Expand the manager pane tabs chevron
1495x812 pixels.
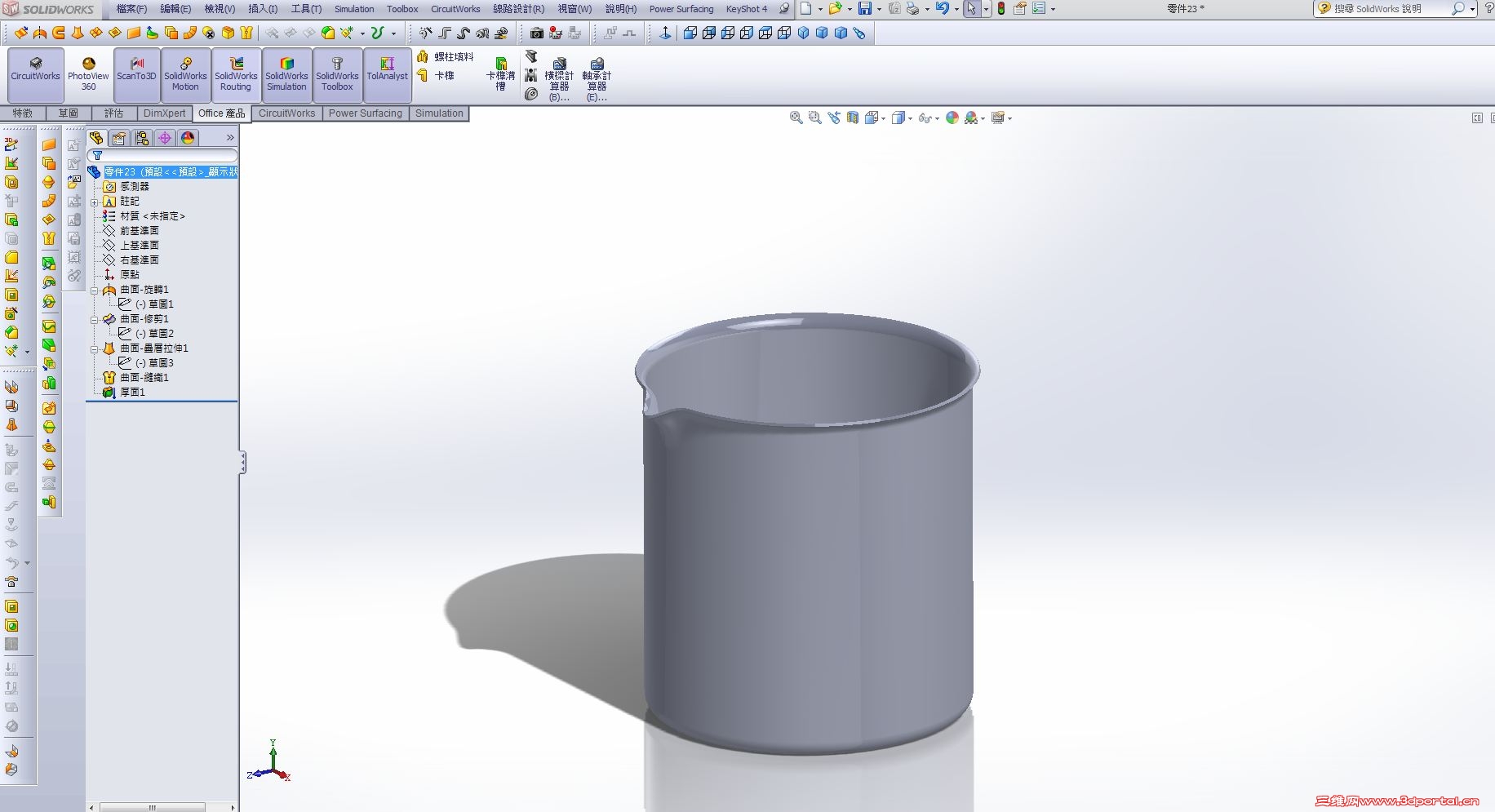(x=230, y=138)
